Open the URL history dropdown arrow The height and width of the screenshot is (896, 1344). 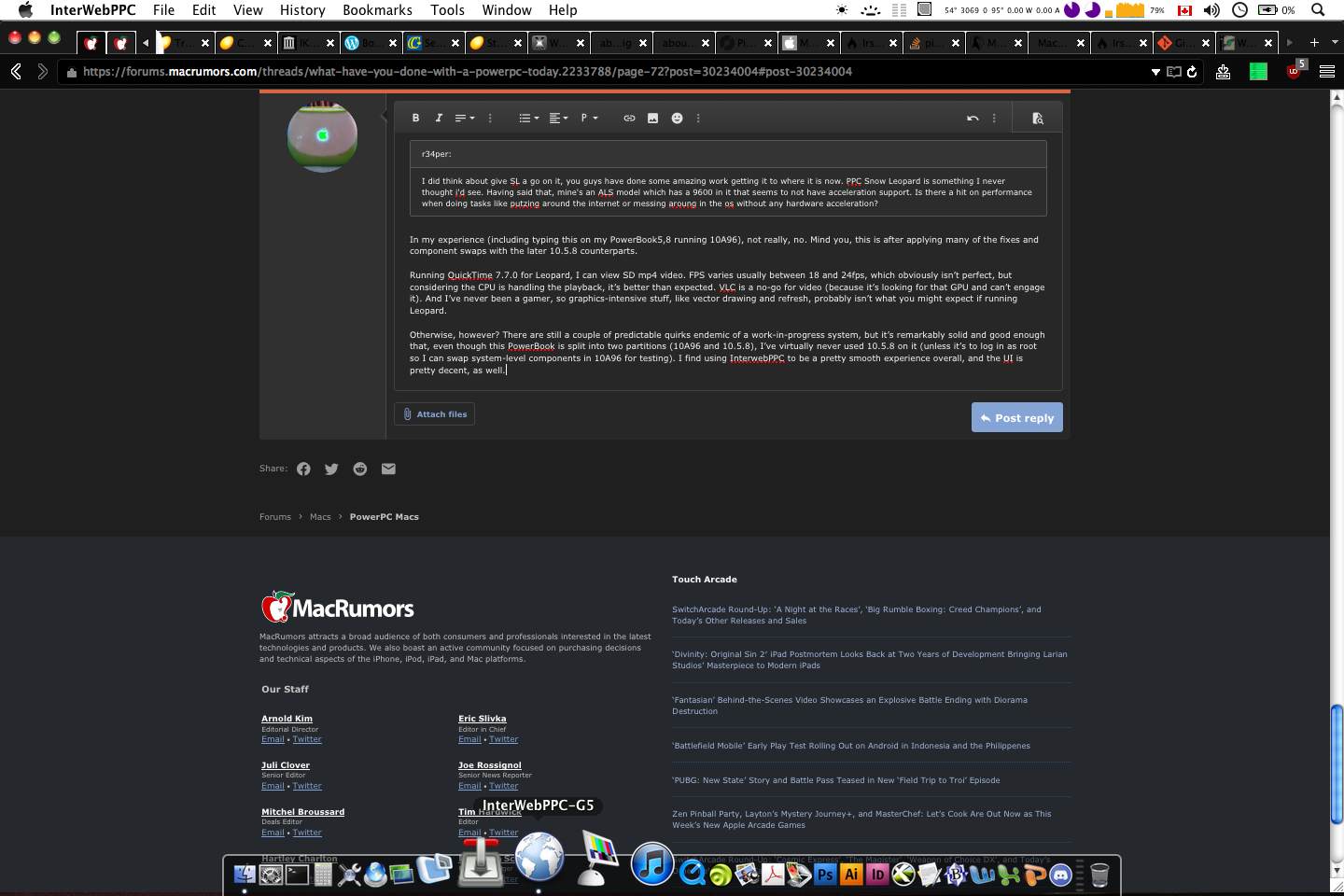[1155, 72]
